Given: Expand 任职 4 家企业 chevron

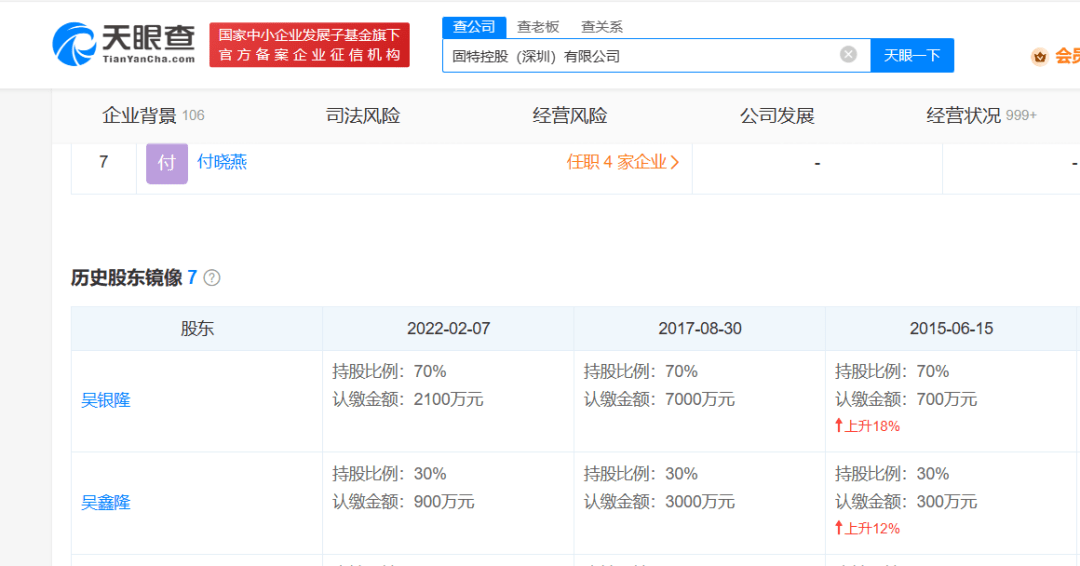Looking at the screenshot, I should (x=675, y=162).
